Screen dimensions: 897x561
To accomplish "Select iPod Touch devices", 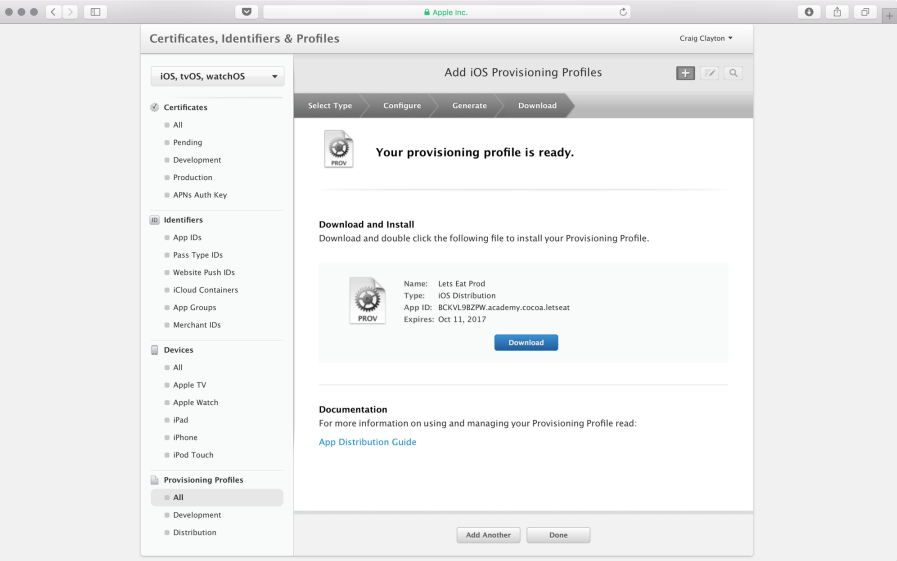I will click(x=193, y=455).
